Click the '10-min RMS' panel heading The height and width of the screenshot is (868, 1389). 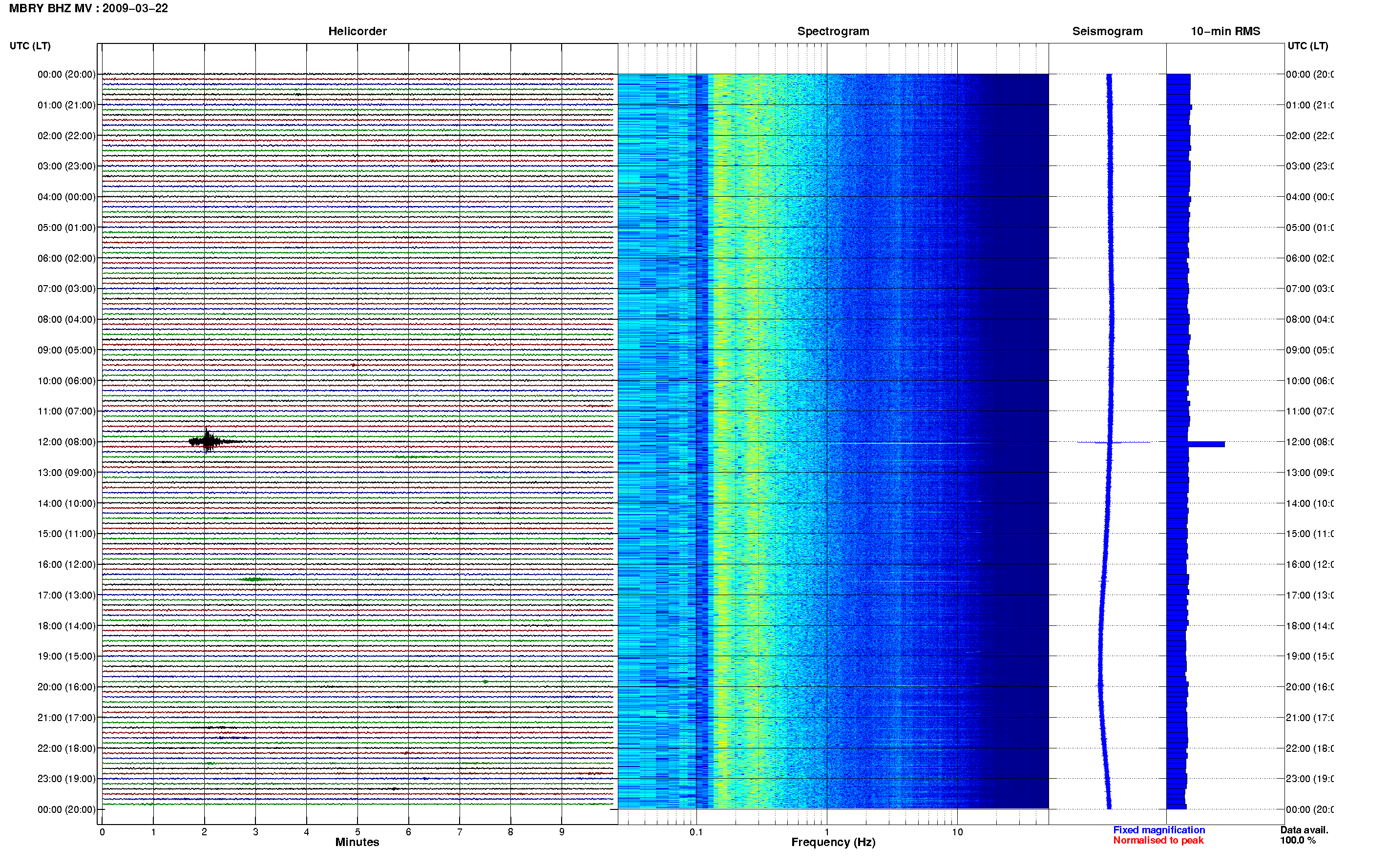[x=1225, y=31]
